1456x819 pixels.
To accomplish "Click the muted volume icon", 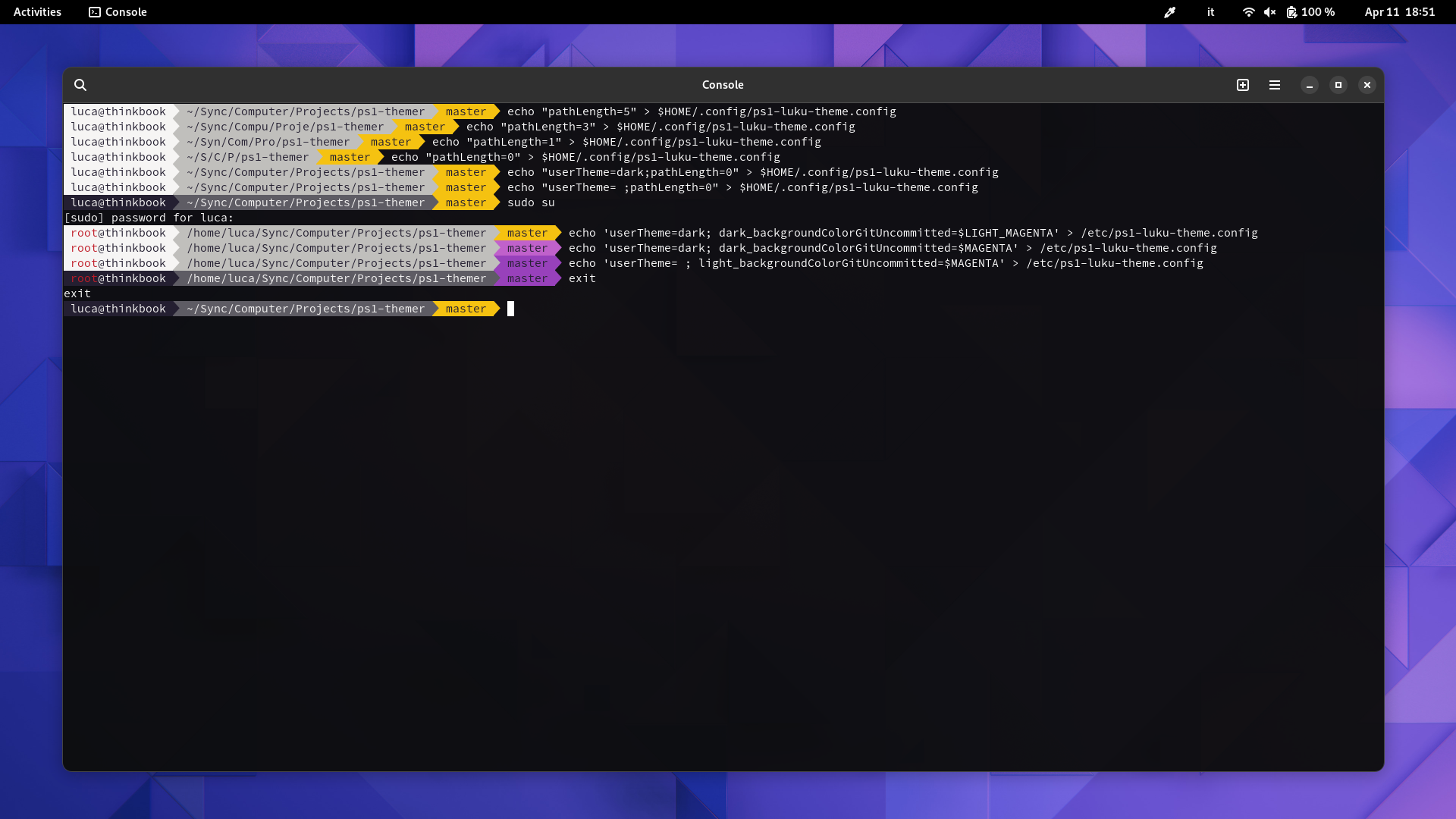I will click(1269, 12).
